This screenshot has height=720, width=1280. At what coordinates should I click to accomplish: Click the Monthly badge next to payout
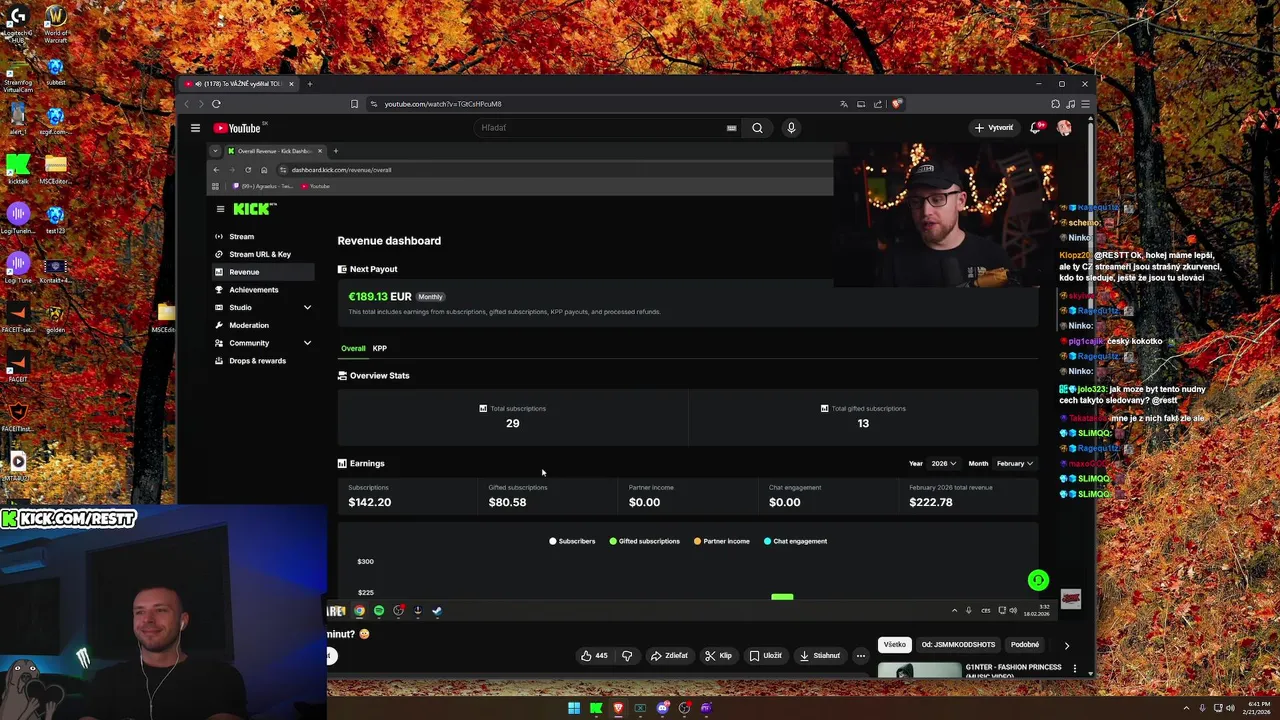pos(430,297)
